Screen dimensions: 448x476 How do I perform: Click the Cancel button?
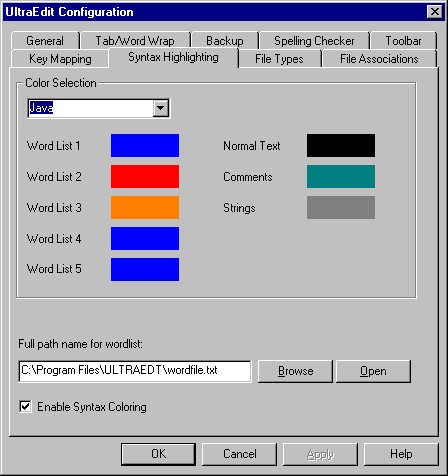[239, 454]
